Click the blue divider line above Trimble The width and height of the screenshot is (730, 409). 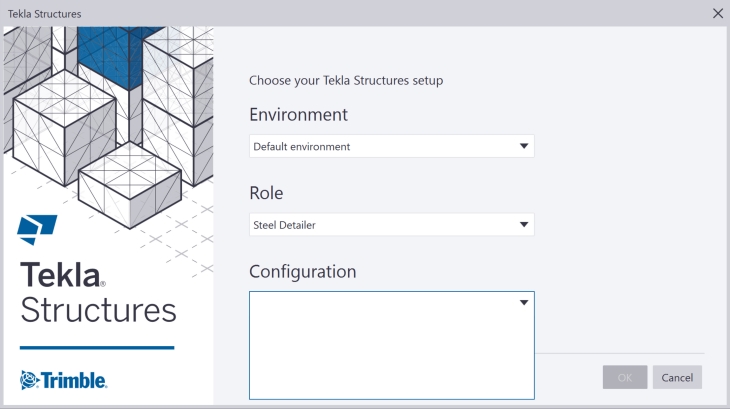coord(97,348)
